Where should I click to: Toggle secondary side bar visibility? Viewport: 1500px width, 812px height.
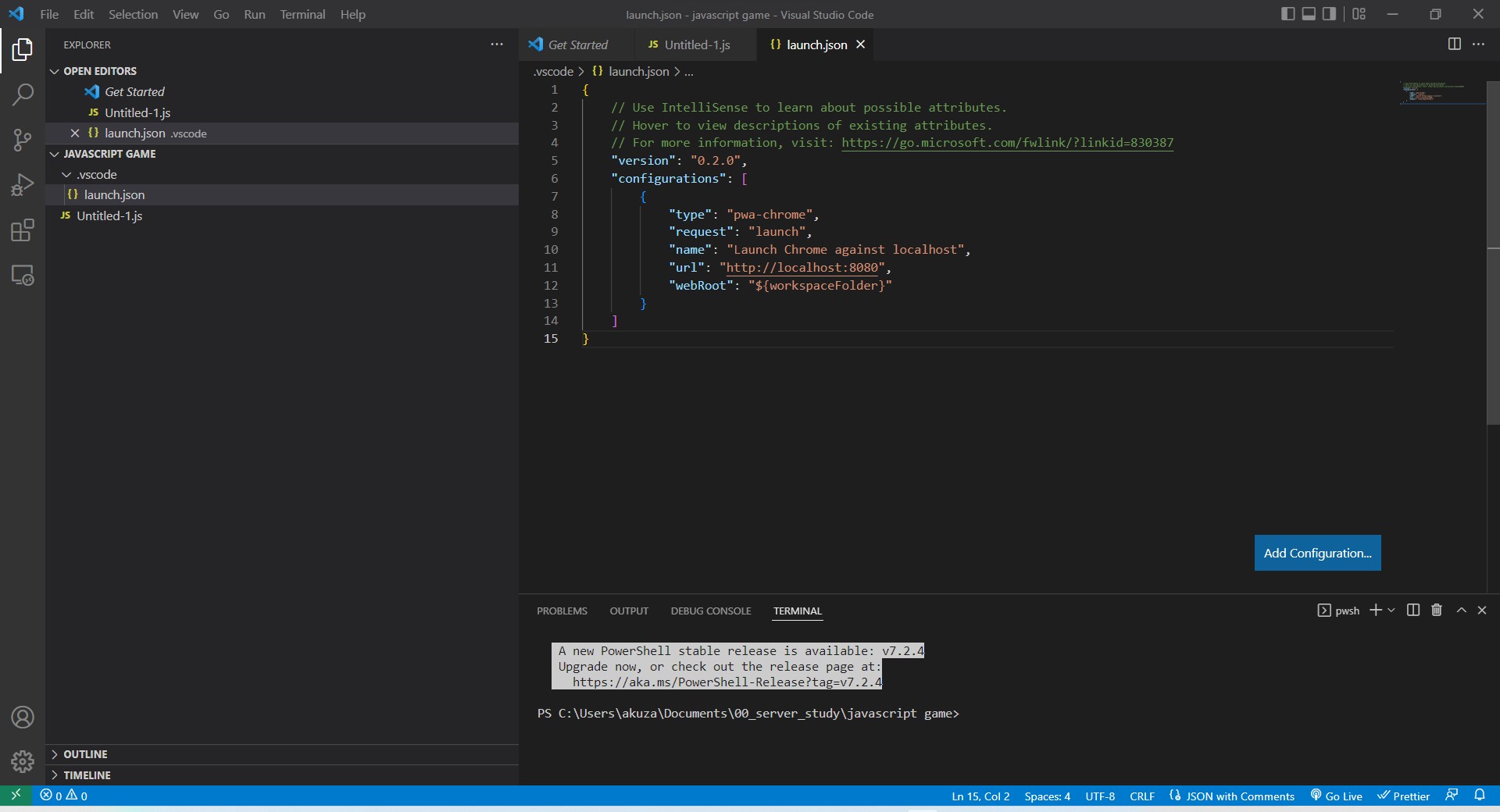pyautogui.click(x=1329, y=14)
